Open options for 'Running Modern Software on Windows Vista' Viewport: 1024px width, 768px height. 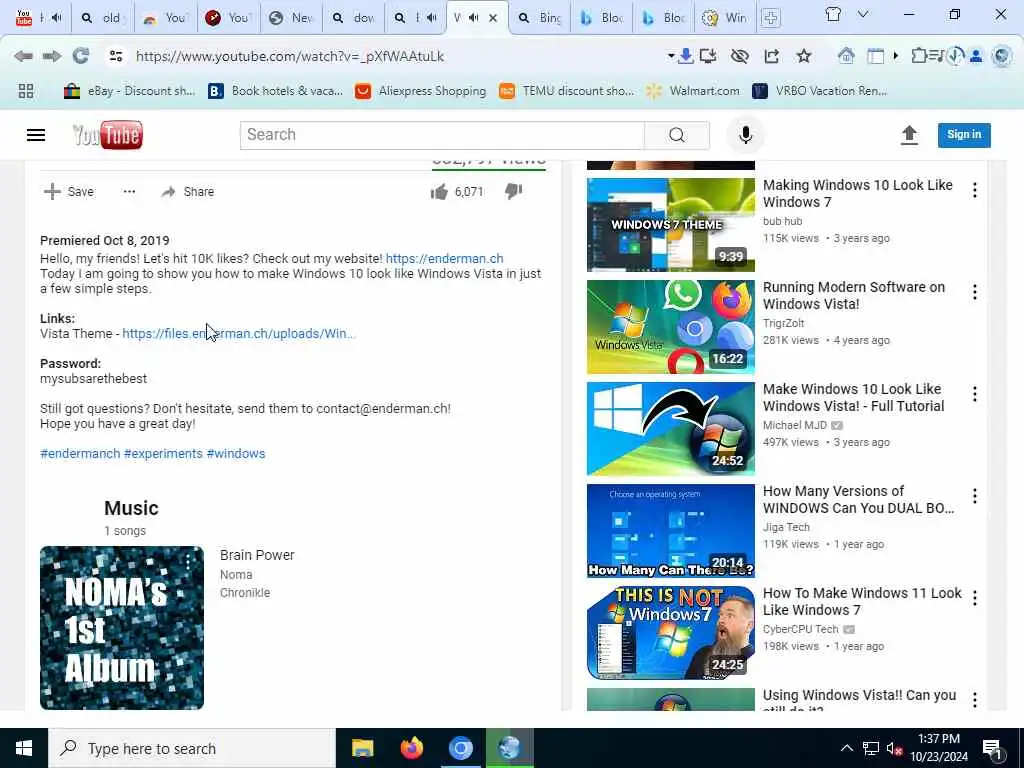tap(974, 292)
